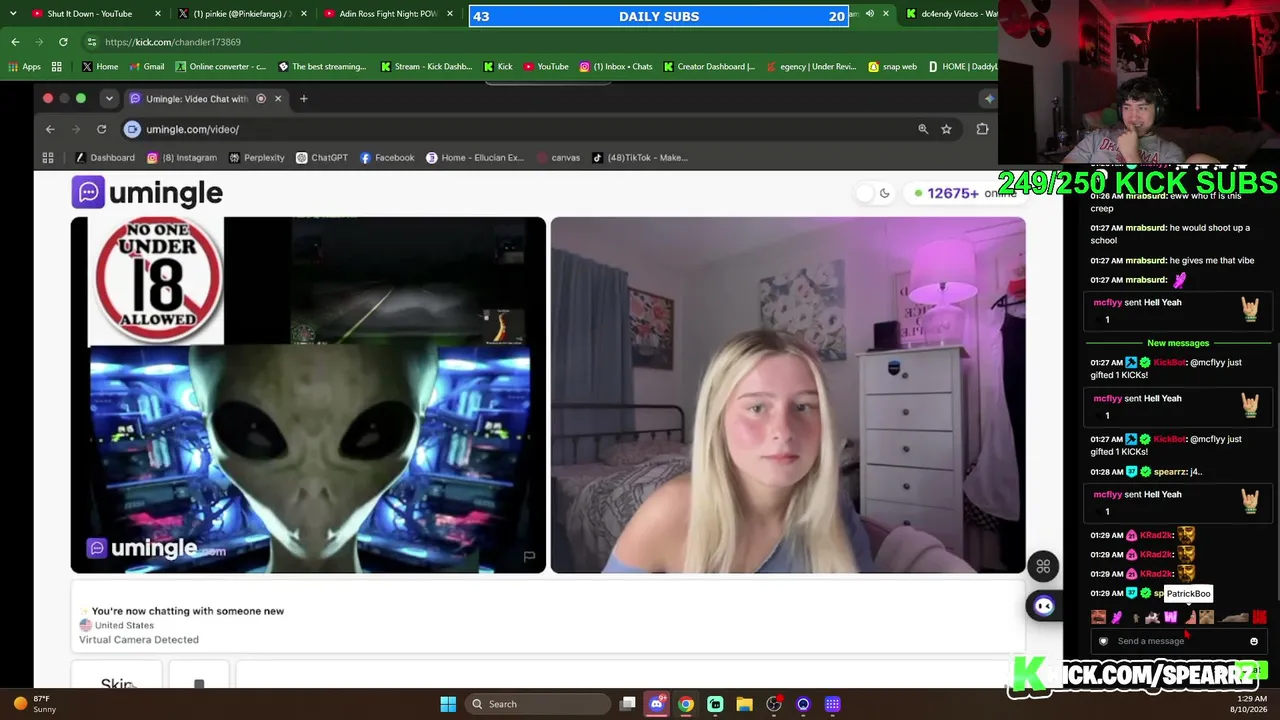The image size is (1280, 720).
Task: Jump to New messages in chat
Action: click(1178, 343)
